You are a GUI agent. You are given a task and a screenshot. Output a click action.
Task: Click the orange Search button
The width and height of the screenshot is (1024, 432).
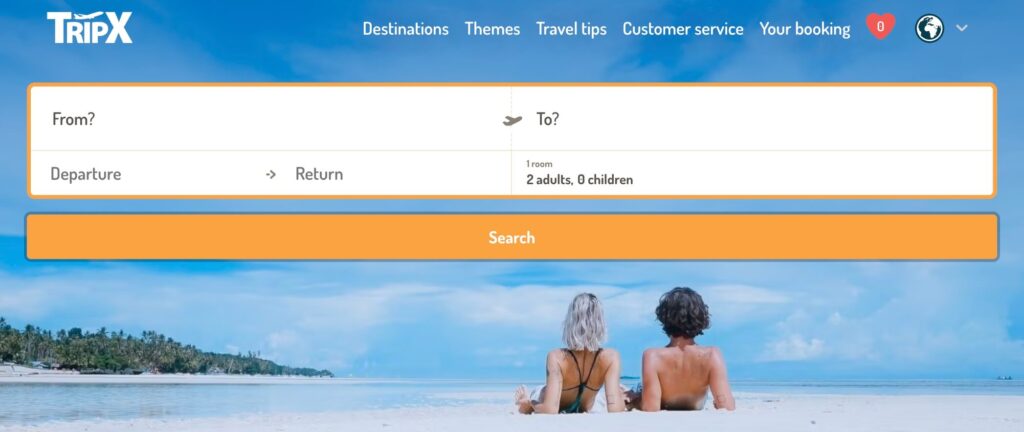pyautogui.click(x=512, y=237)
